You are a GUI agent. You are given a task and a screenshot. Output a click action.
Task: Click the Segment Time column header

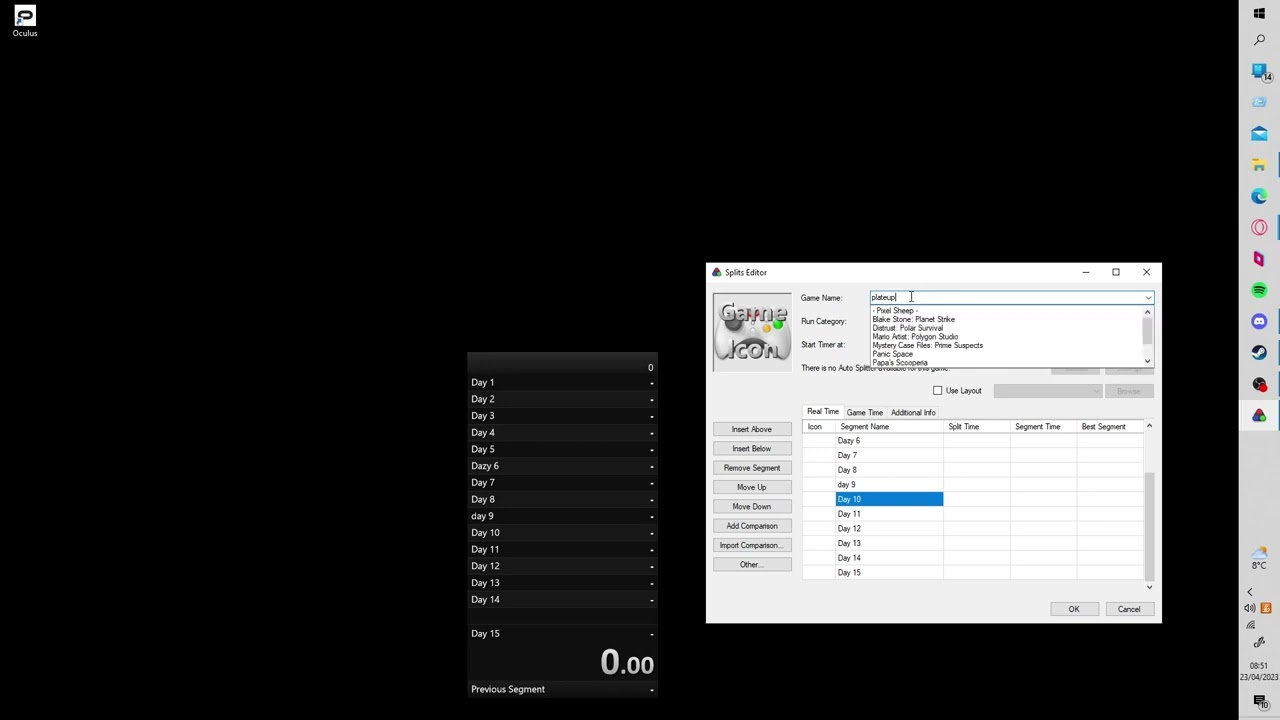coord(1043,427)
